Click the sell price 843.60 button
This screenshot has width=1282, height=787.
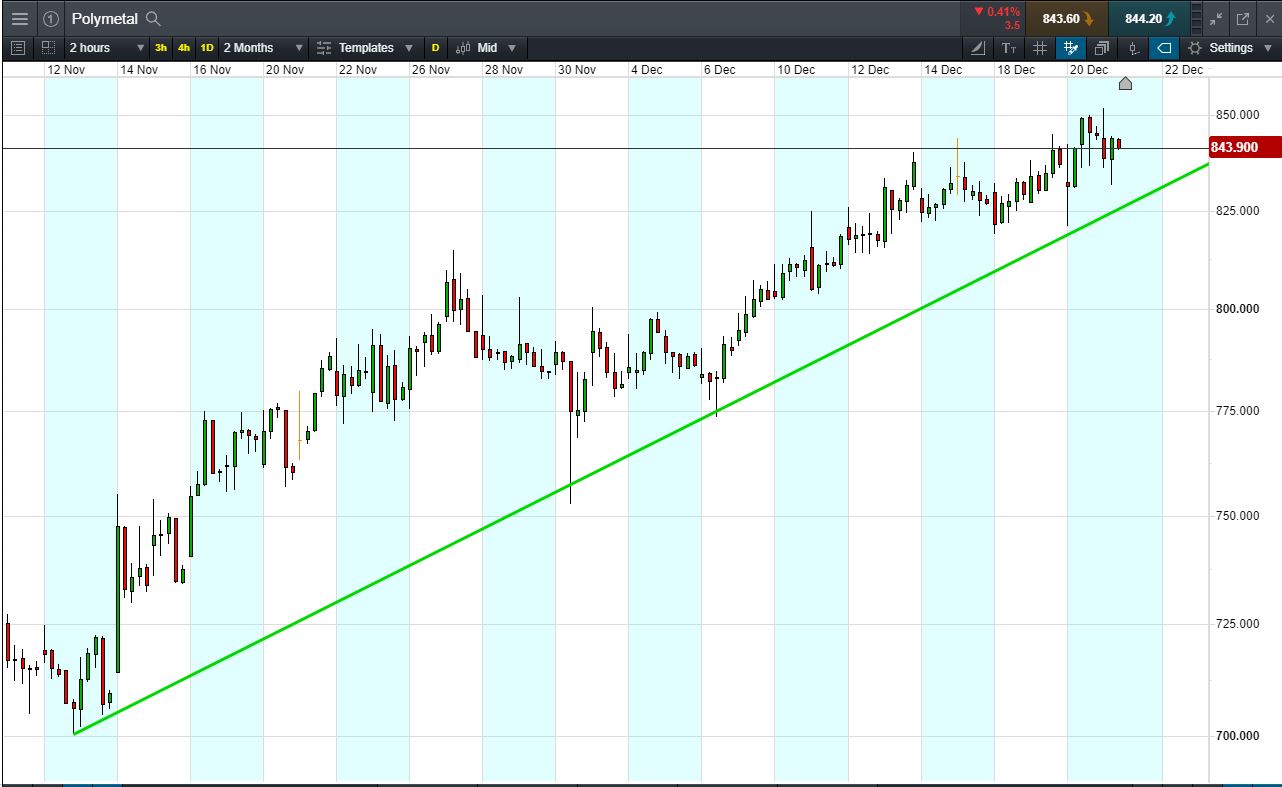click(x=1067, y=19)
